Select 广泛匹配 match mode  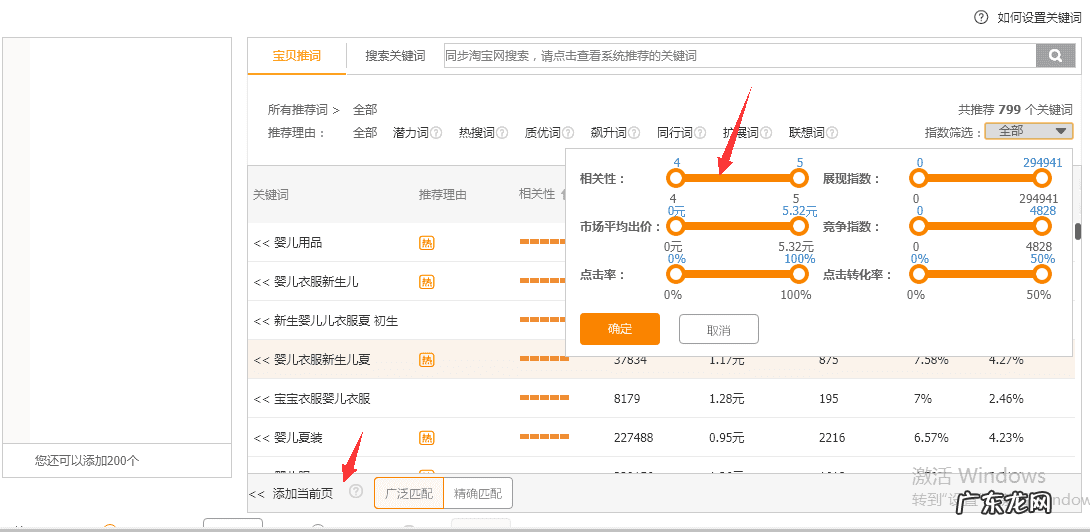tap(409, 493)
